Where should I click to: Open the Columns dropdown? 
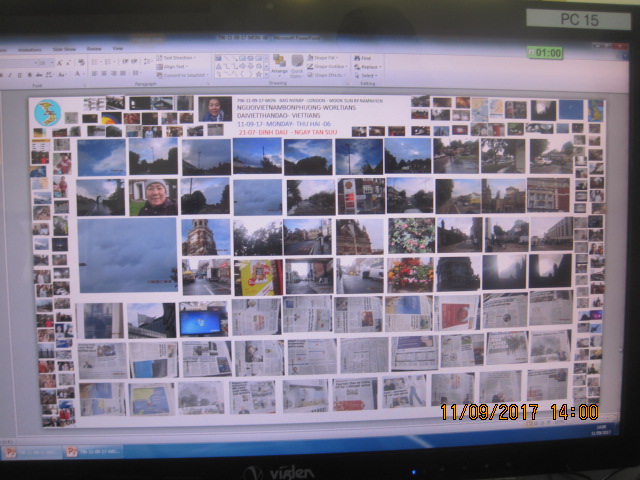tap(136, 73)
